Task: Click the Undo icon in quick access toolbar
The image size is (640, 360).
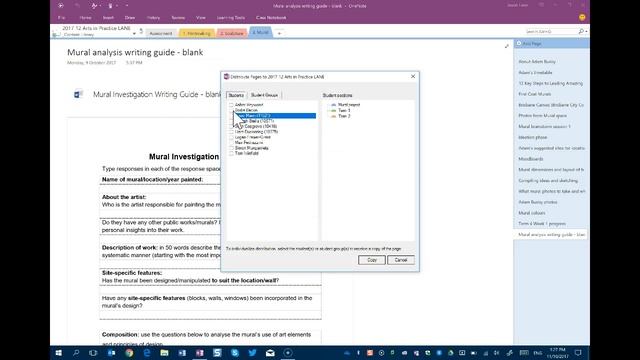Action: [x=77, y=6]
